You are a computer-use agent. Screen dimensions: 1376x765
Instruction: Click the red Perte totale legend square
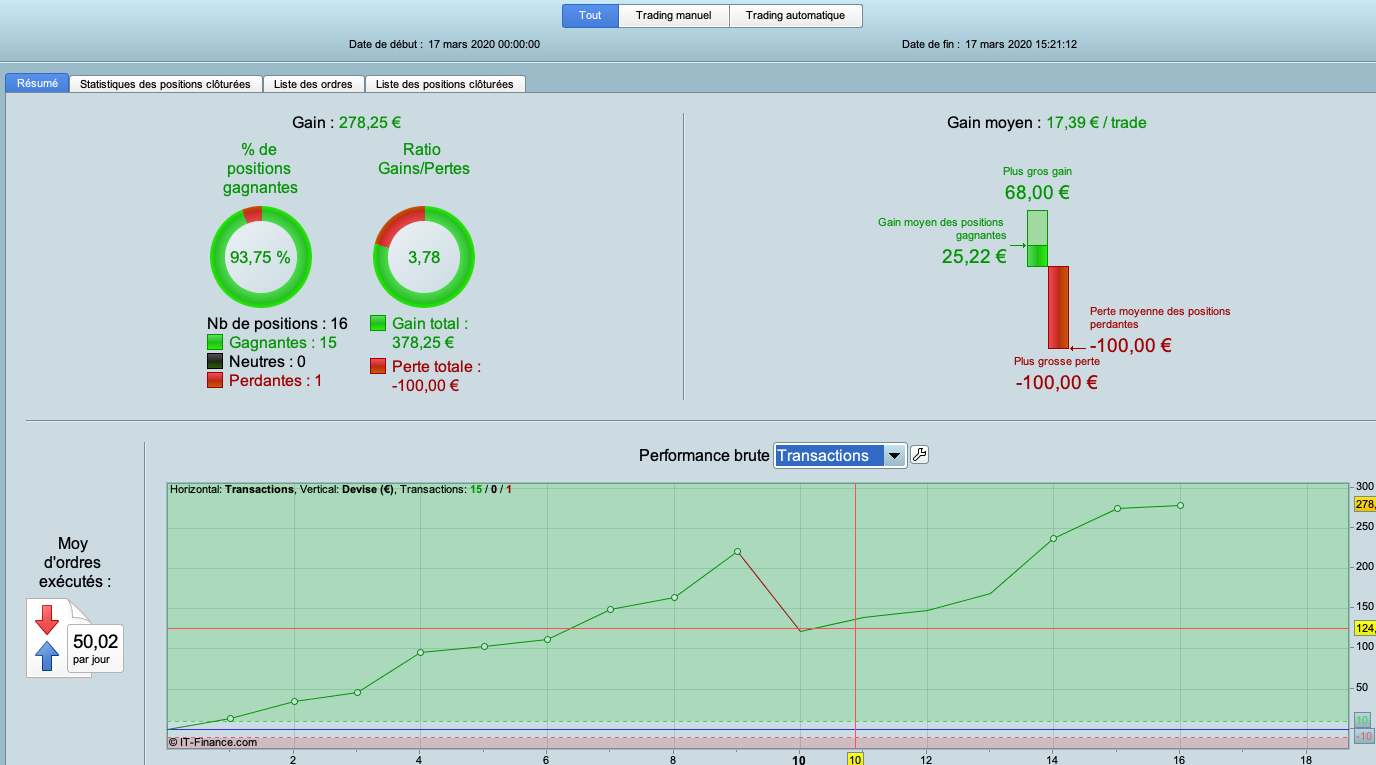pos(378,367)
